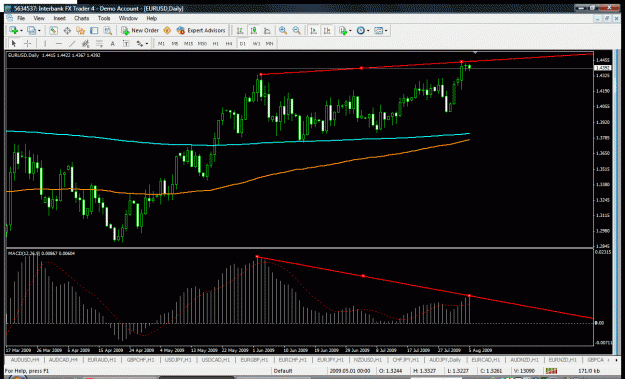The width and height of the screenshot is (625, 379).
Task: Select the Horizontal Line drawing tool
Action: pyautogui.click(x=59, y=43)
